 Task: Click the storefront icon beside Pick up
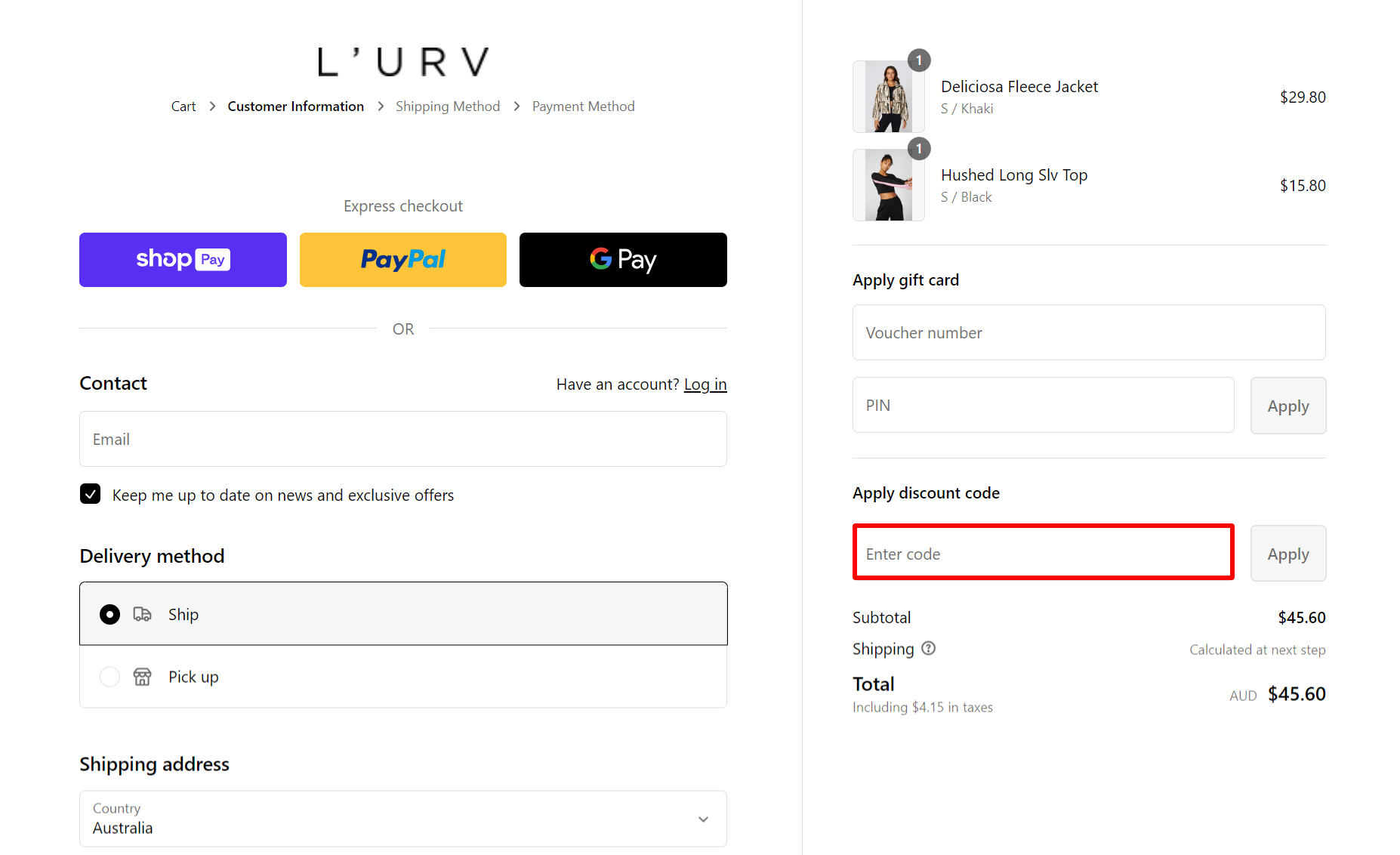[143, 677]
